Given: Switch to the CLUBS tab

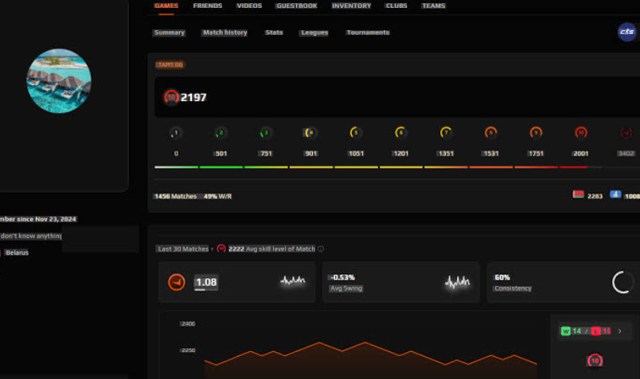Looking at the screenshot, I should point(396,6).
